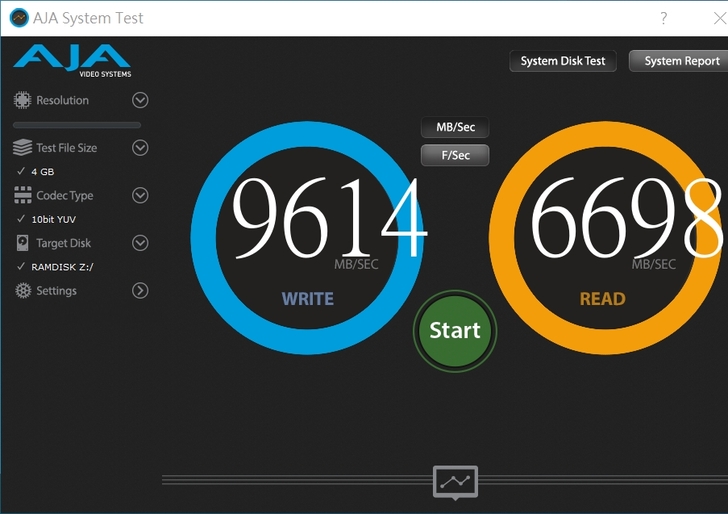Screen dimensions: 728x514
Task: Click the Test File Size label
Action: 66,148
